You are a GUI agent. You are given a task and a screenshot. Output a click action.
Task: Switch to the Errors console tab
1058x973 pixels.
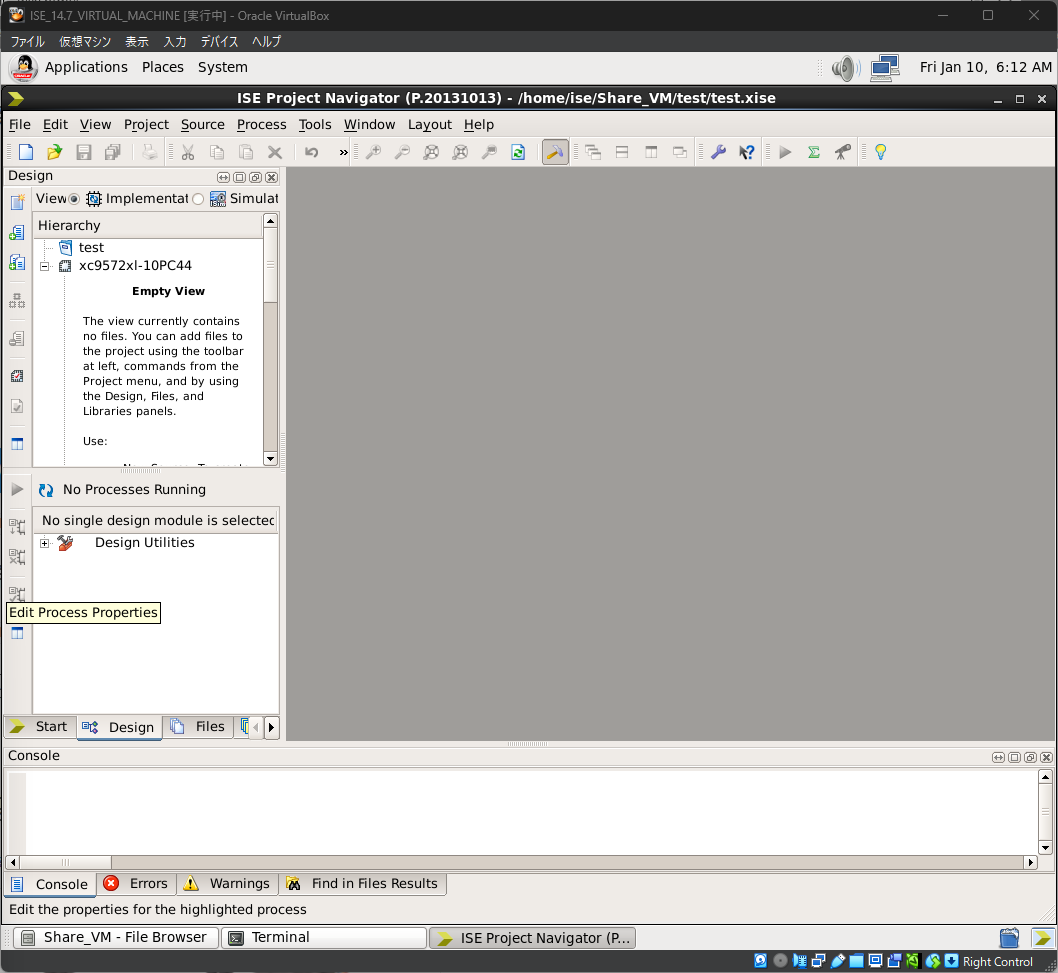137,884
